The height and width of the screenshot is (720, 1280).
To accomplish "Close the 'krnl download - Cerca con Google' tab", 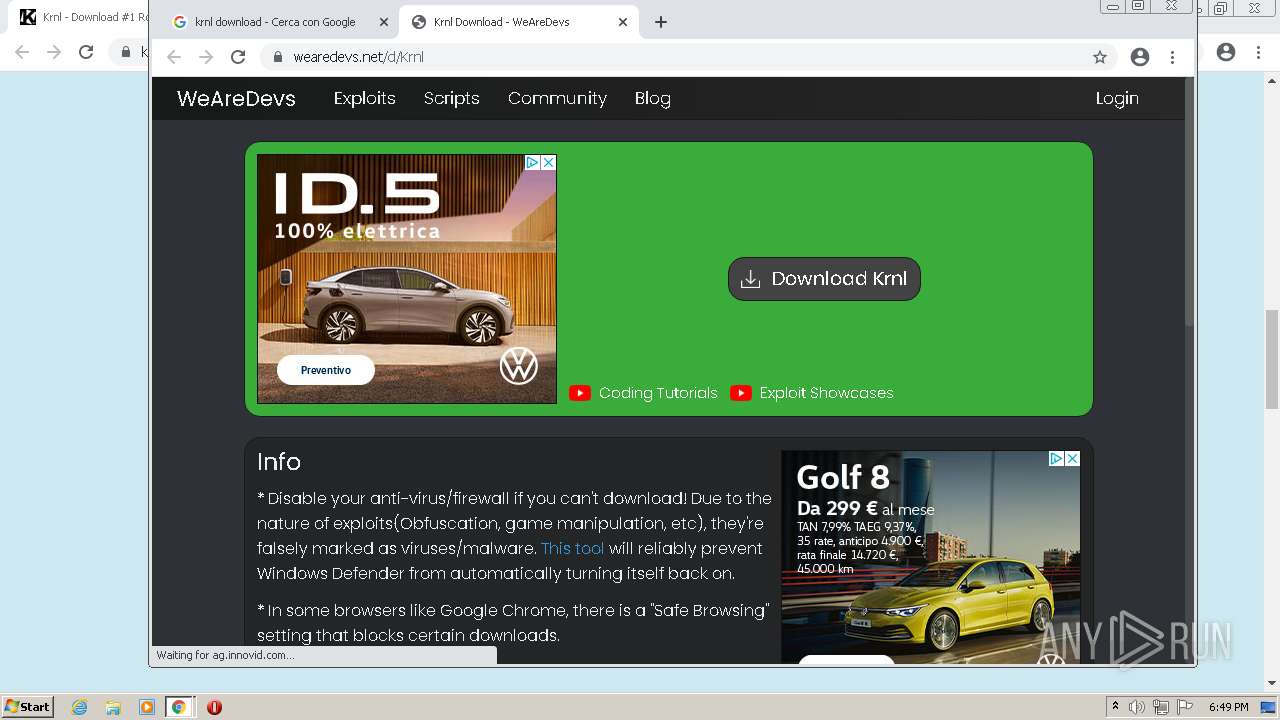I will (383, 22).
